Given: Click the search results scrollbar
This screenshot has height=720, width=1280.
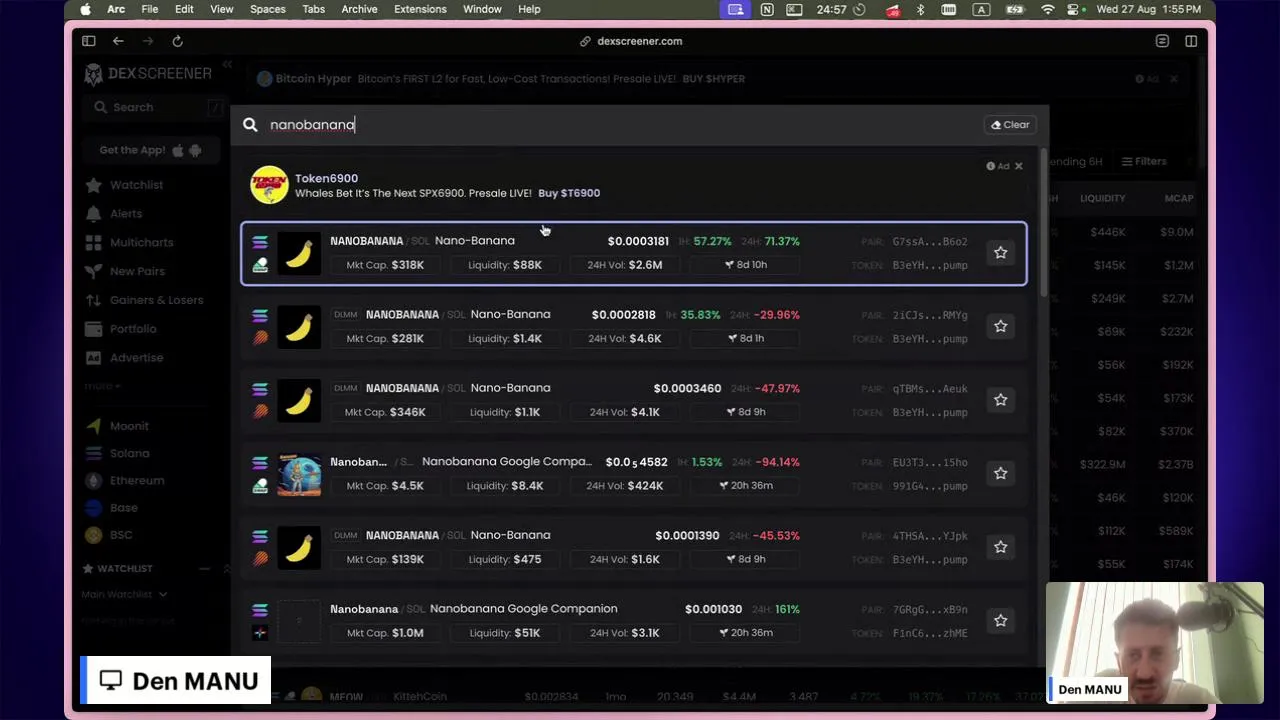Looking at the screenshot, I should click(1044, 225).
